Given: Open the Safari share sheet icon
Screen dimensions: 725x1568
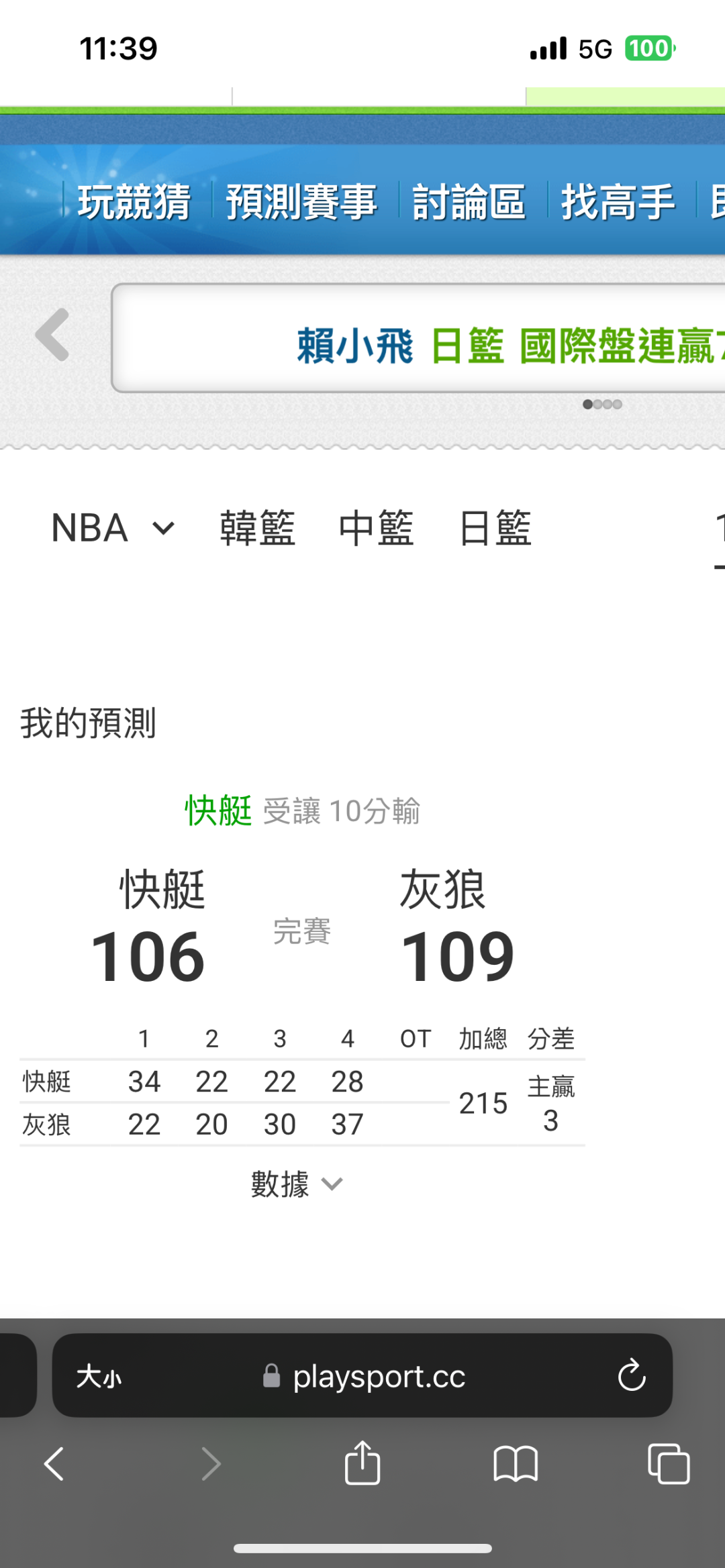Looking at the screenshot, I should coord(362,1463).
